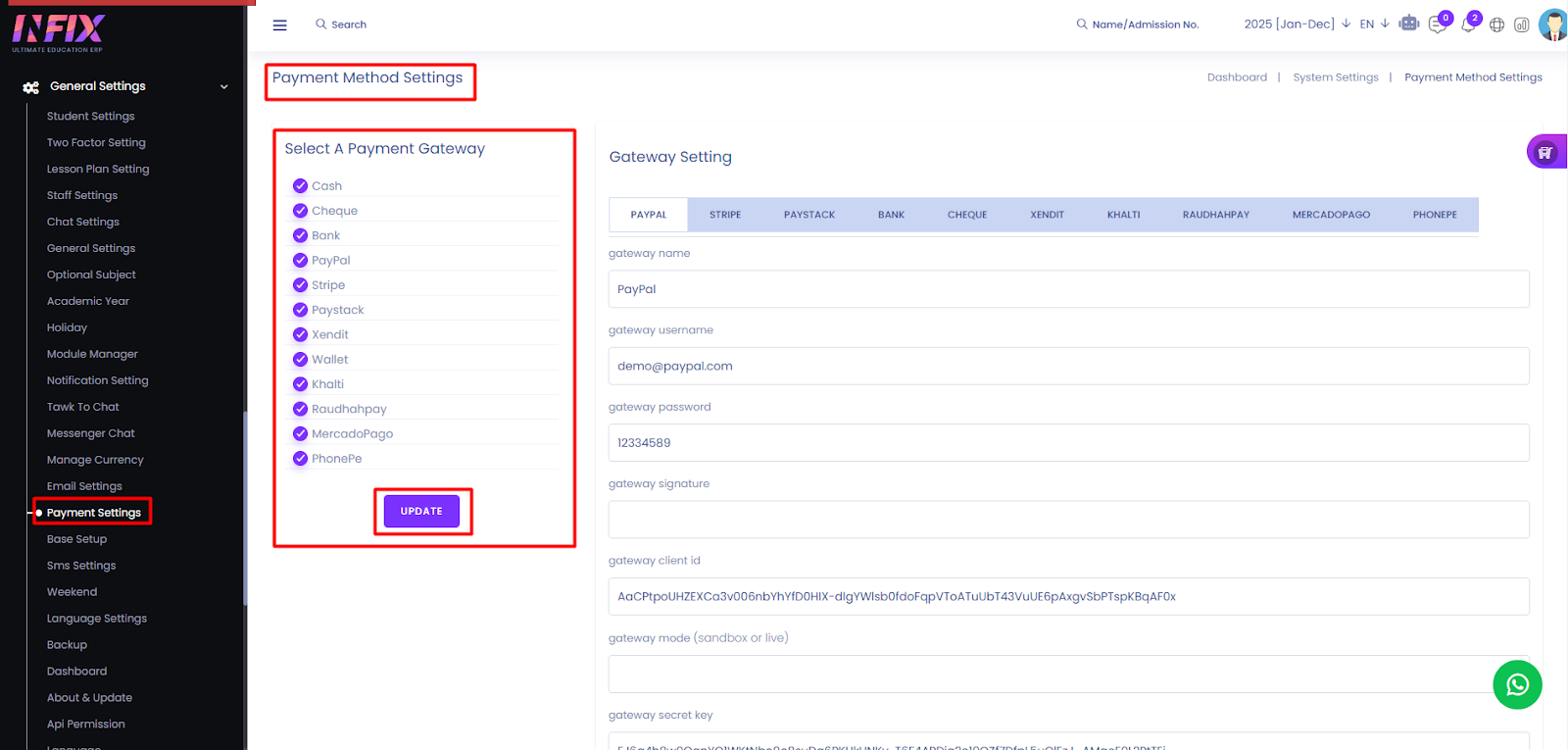Screen dimensions: 1568x750
Task: Open the reports chart icon
Action: (1522, 25)
